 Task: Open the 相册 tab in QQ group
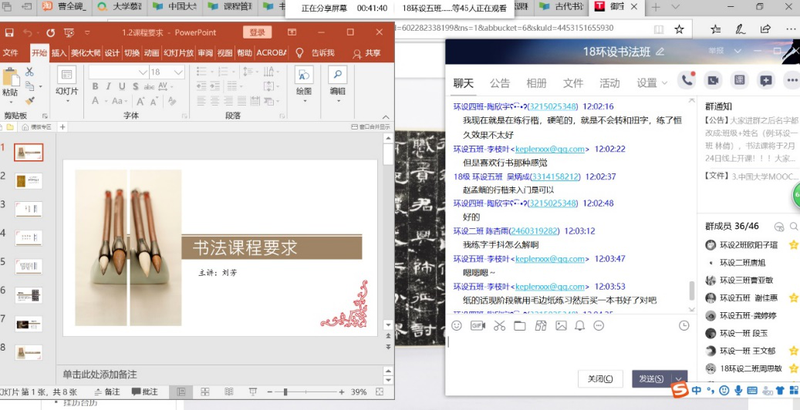[536, 83]
